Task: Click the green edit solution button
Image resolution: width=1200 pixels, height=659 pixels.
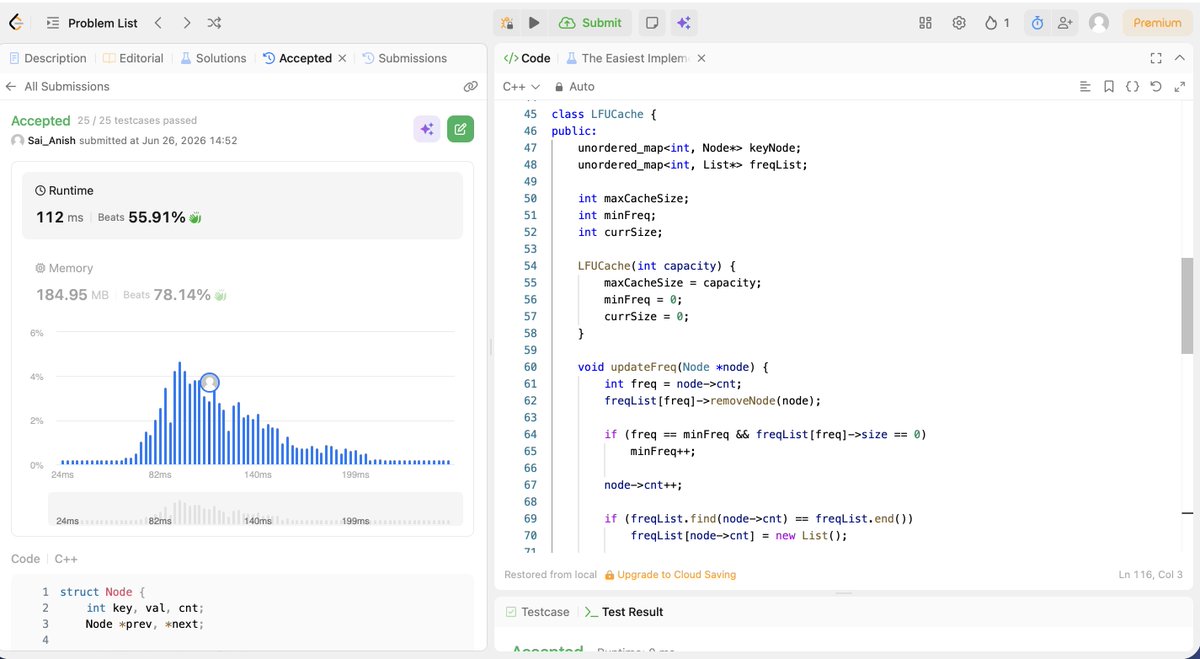Action: pyautogui.click(x=460, y=128)
